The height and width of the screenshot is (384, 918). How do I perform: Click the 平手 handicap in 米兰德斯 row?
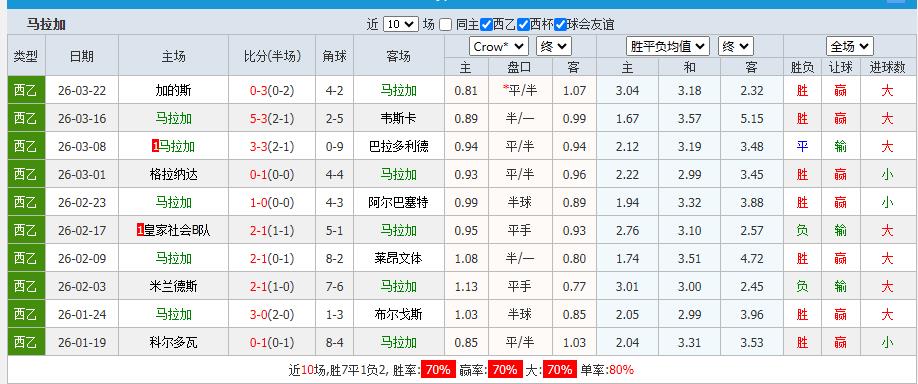click(520, 286)
